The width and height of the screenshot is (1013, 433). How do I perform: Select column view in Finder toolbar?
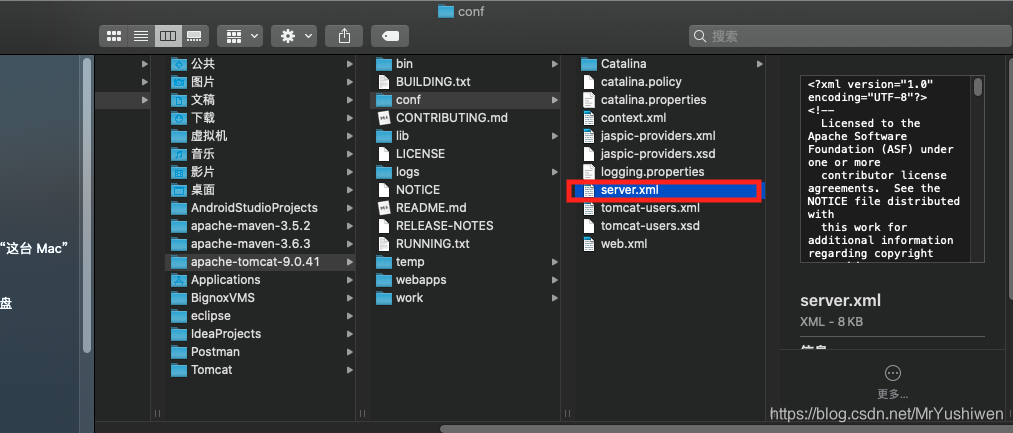[167, 36]
